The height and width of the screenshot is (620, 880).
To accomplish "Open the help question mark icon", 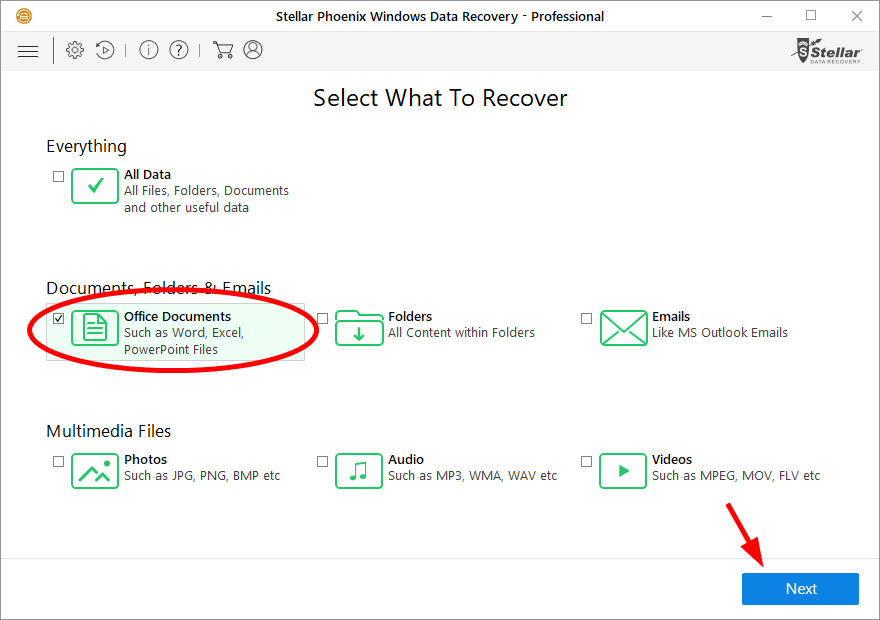I will [179, 50].
